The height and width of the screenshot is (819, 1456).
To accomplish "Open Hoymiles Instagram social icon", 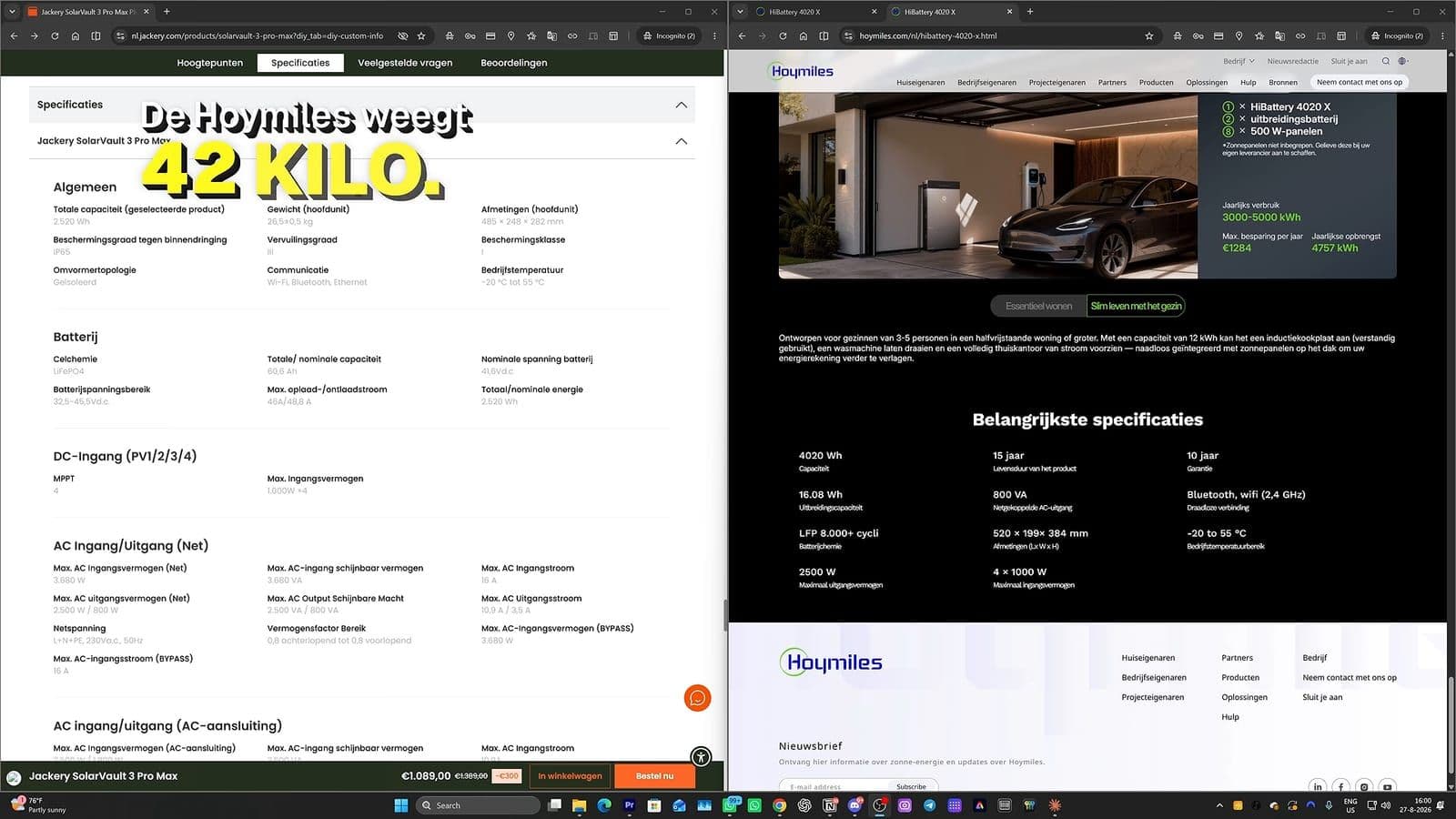I will coord(1364,786).
